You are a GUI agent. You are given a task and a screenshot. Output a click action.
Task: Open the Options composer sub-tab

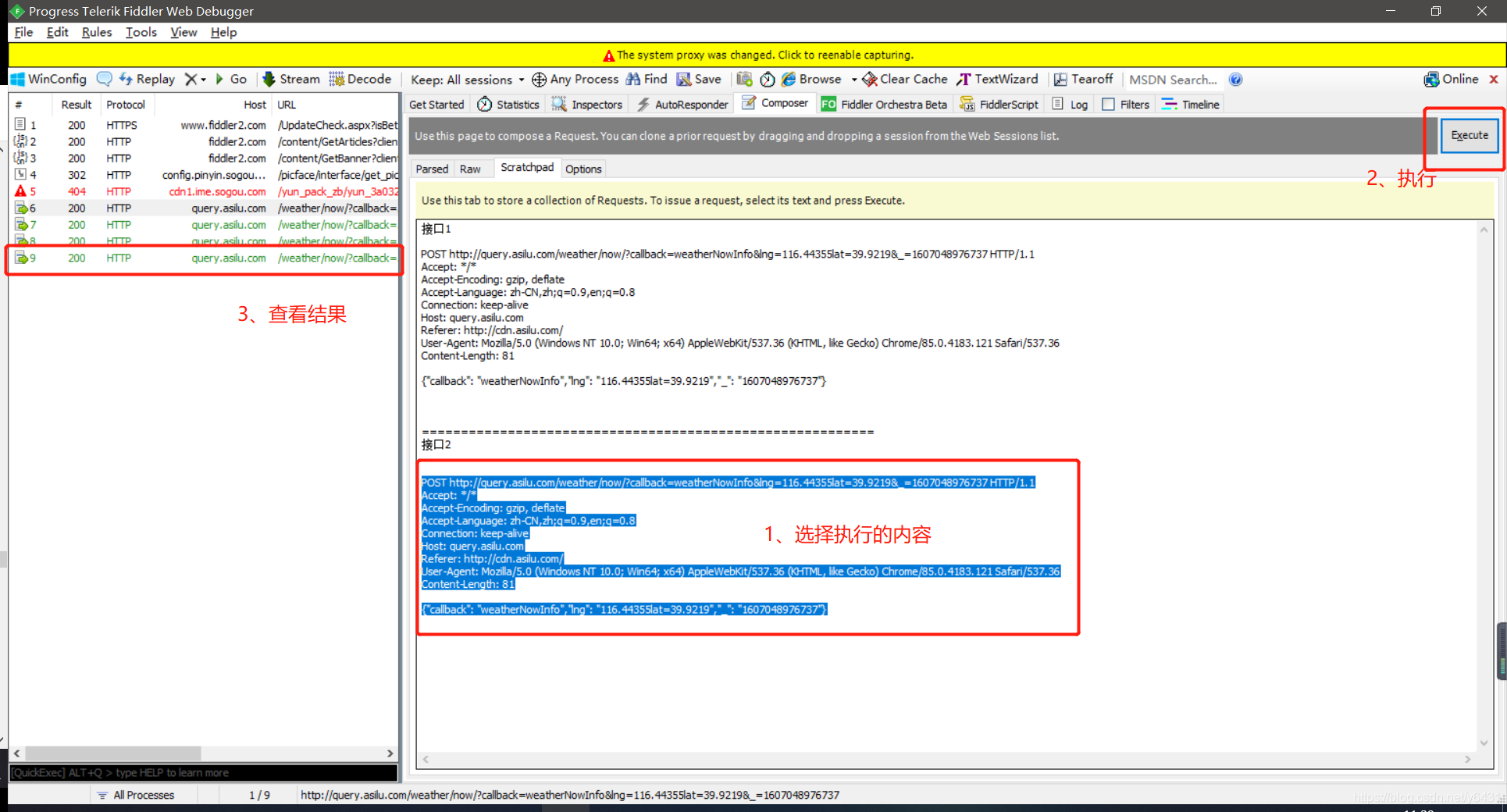coord(583,169)
